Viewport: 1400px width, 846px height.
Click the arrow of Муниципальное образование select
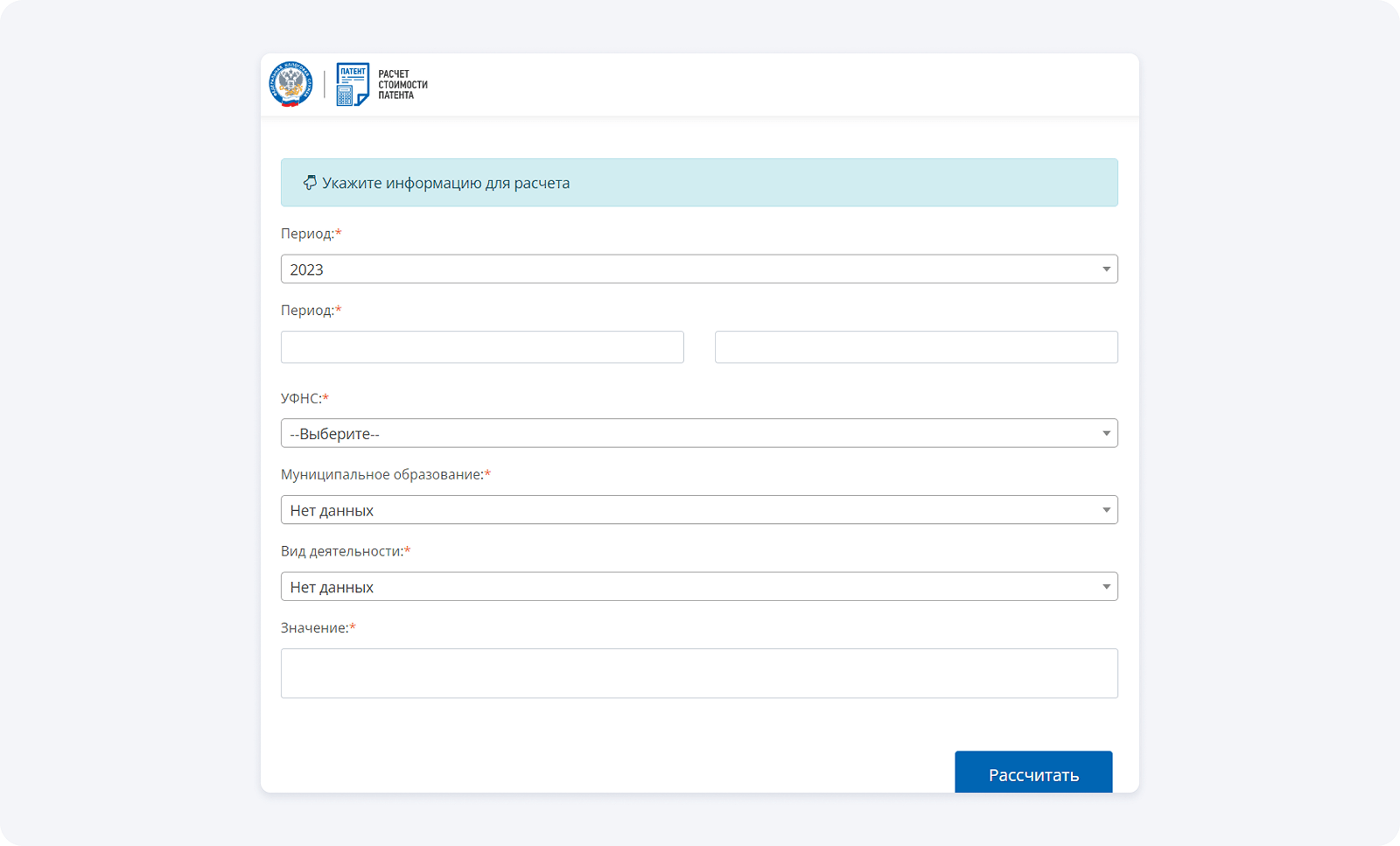click(x=1106, y=510)
